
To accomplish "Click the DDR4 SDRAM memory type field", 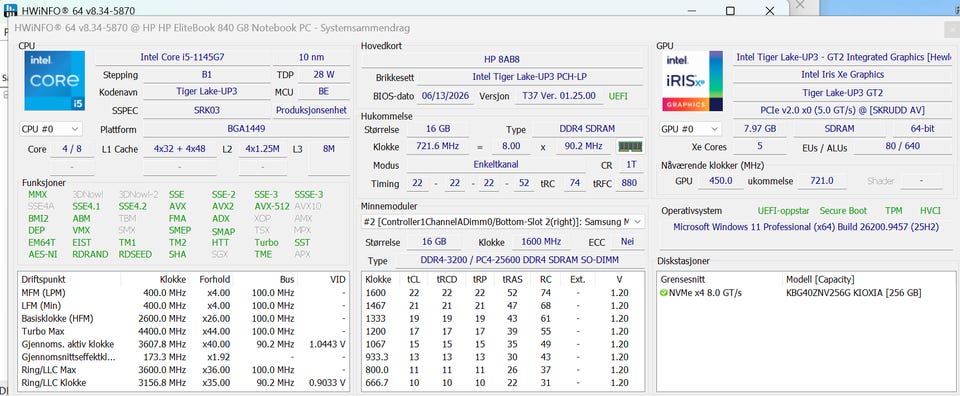I will (x=587, y=129).
